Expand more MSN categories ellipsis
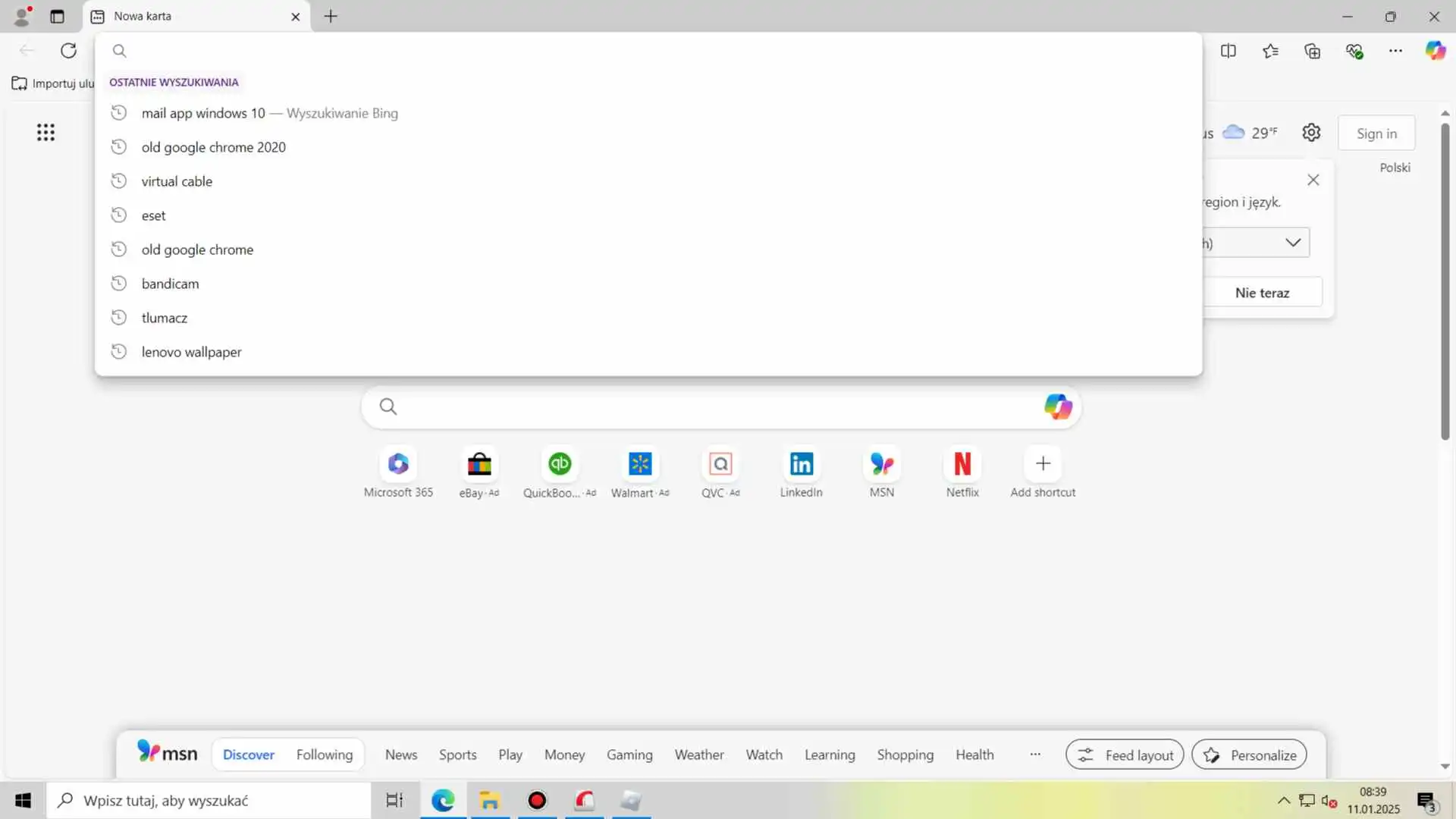 [x=1035, y=755]
